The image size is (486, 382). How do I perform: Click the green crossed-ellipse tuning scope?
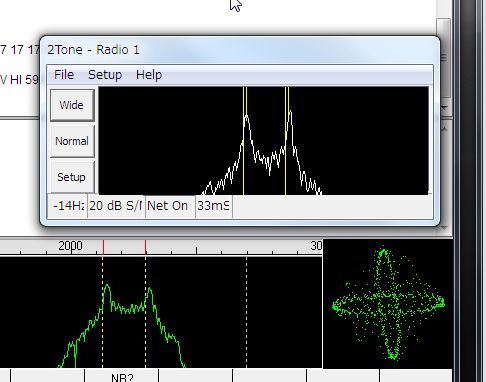pyautogui.click(x=388, y=303)
